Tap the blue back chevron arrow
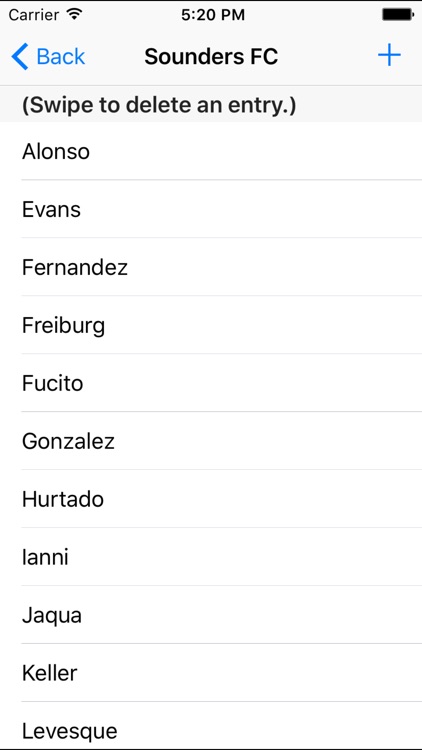 pos(20,56)
